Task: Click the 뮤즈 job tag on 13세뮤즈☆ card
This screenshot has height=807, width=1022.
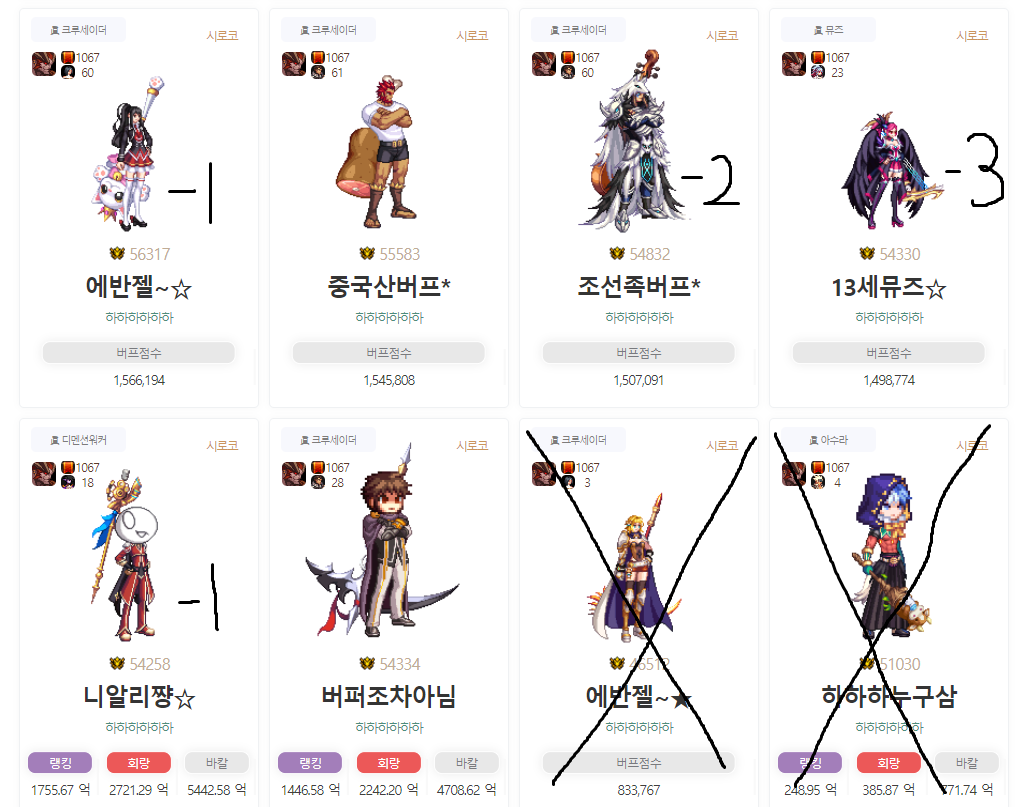Action: coord(828,30)
